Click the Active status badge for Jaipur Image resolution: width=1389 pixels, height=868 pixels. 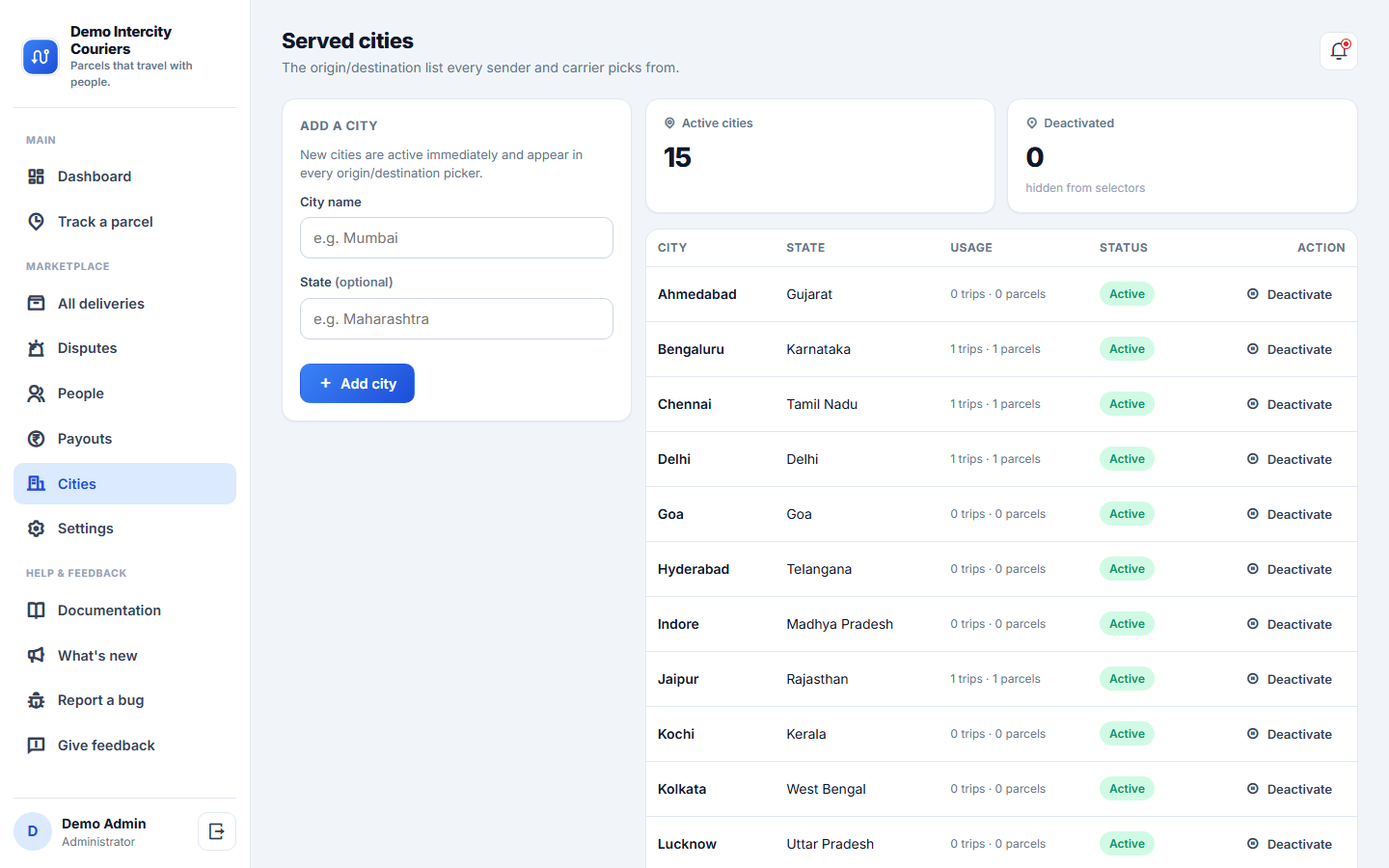coord(1127,679)
